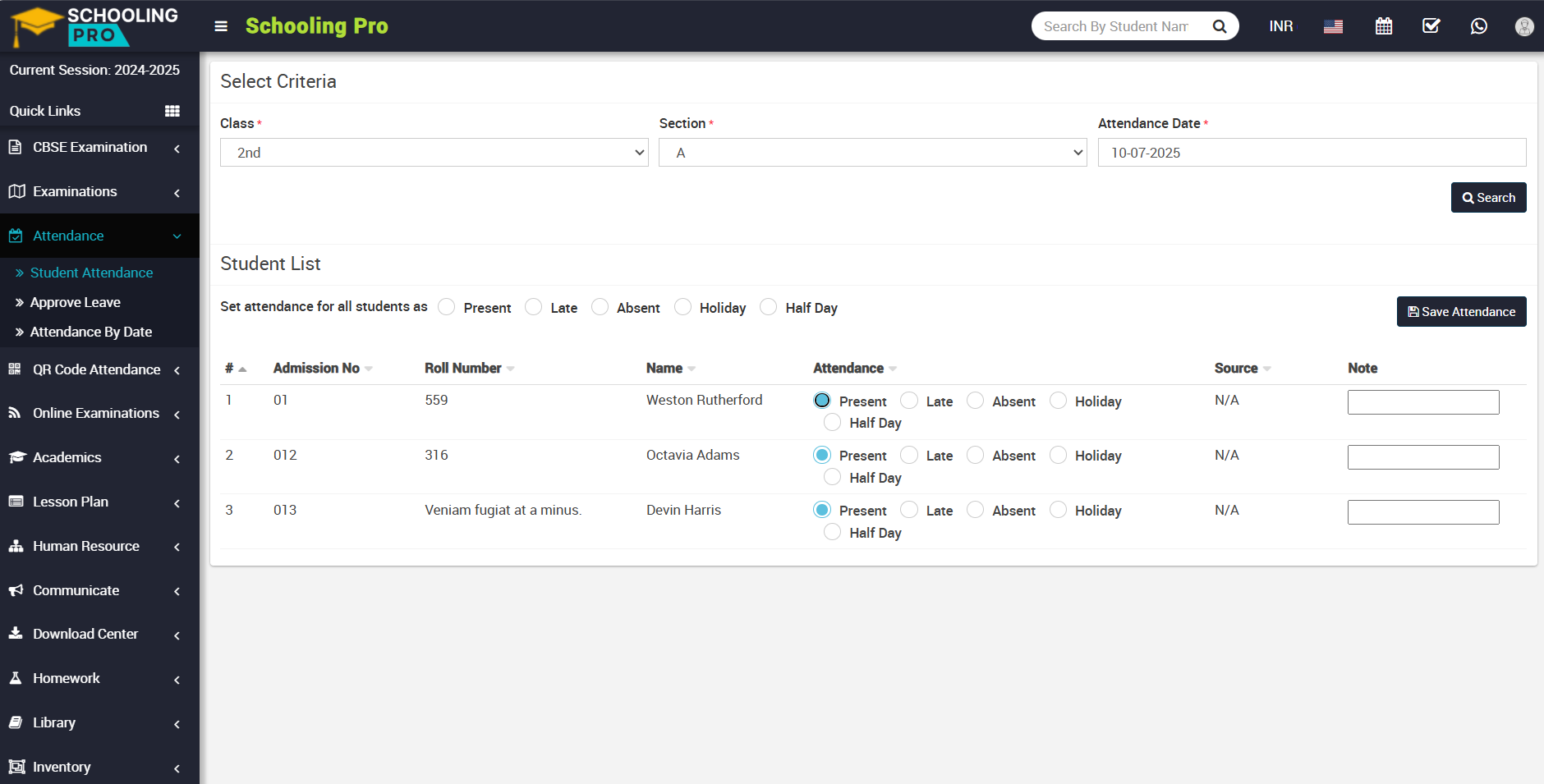Mark Weston Rutherford as Absent

pyautogui.click(x=975, y=401)
